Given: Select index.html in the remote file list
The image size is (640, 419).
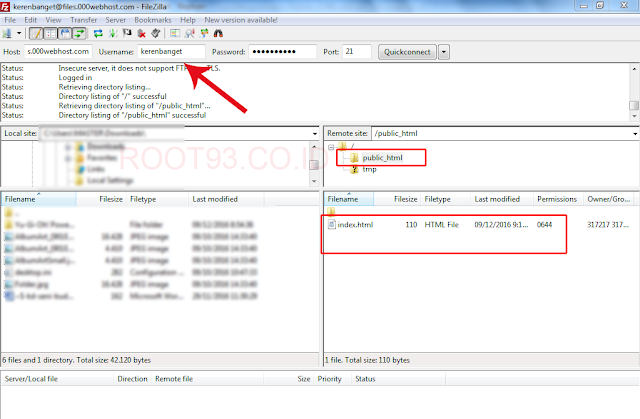Looking at the screenshot, I should [355, 224].
